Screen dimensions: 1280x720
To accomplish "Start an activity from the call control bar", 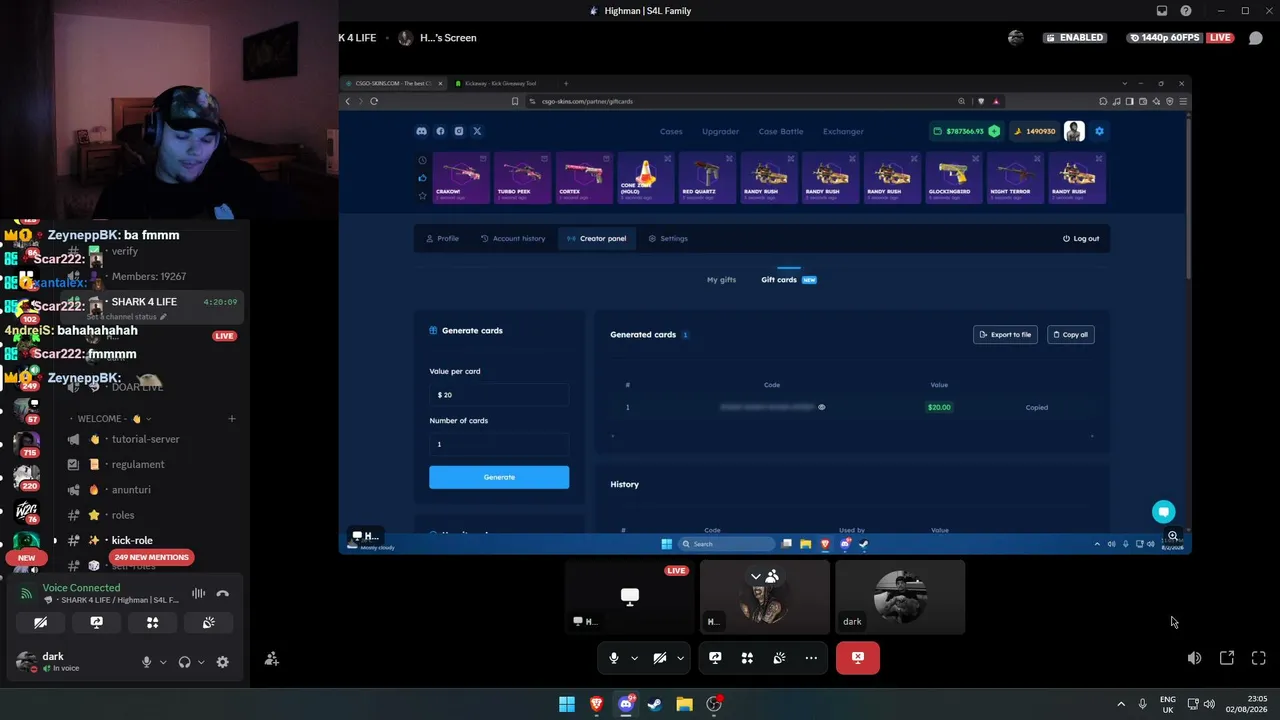I will pos(747,658).
